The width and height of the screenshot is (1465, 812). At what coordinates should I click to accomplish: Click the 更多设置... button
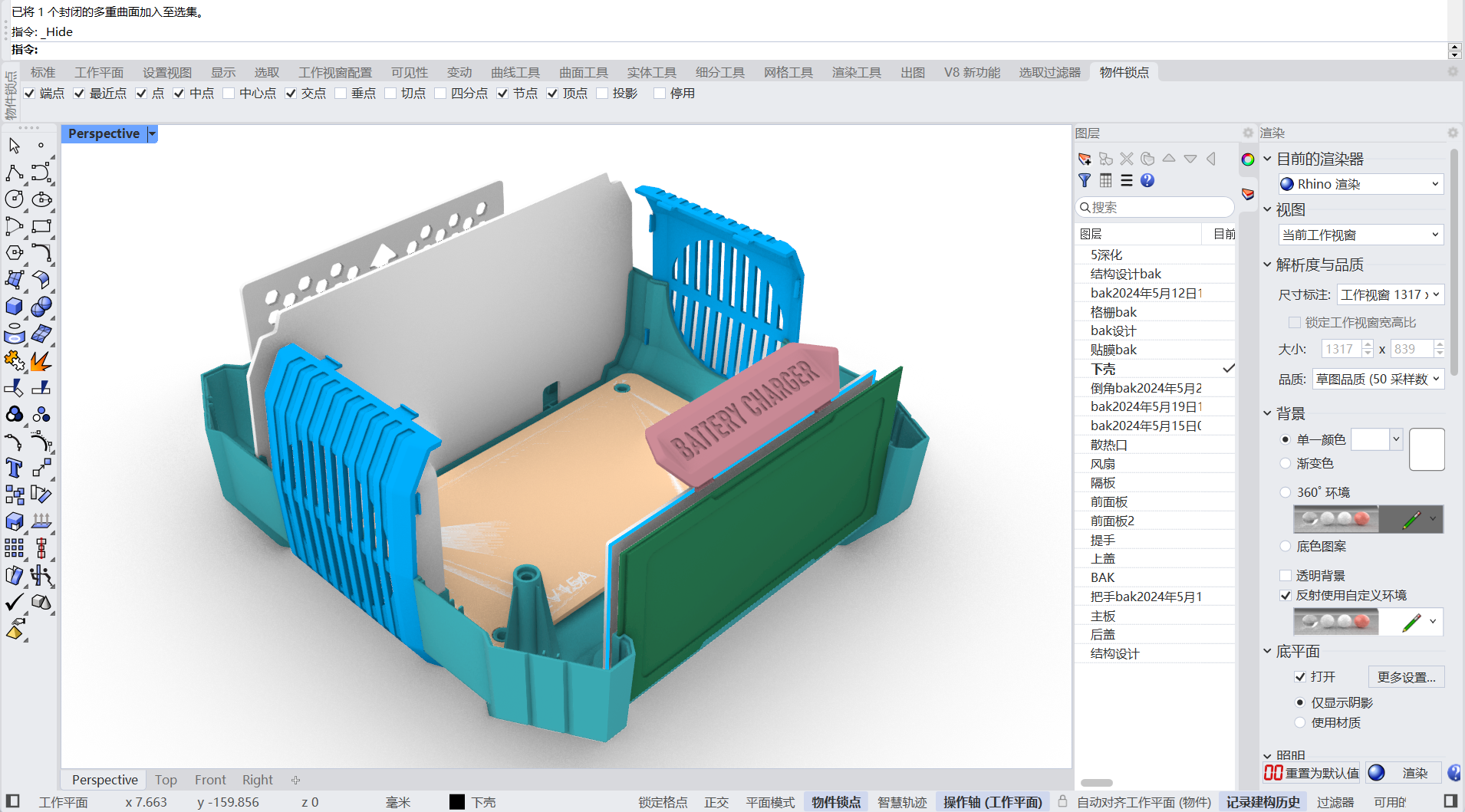pyautogui.click(x=1406, y=677)
